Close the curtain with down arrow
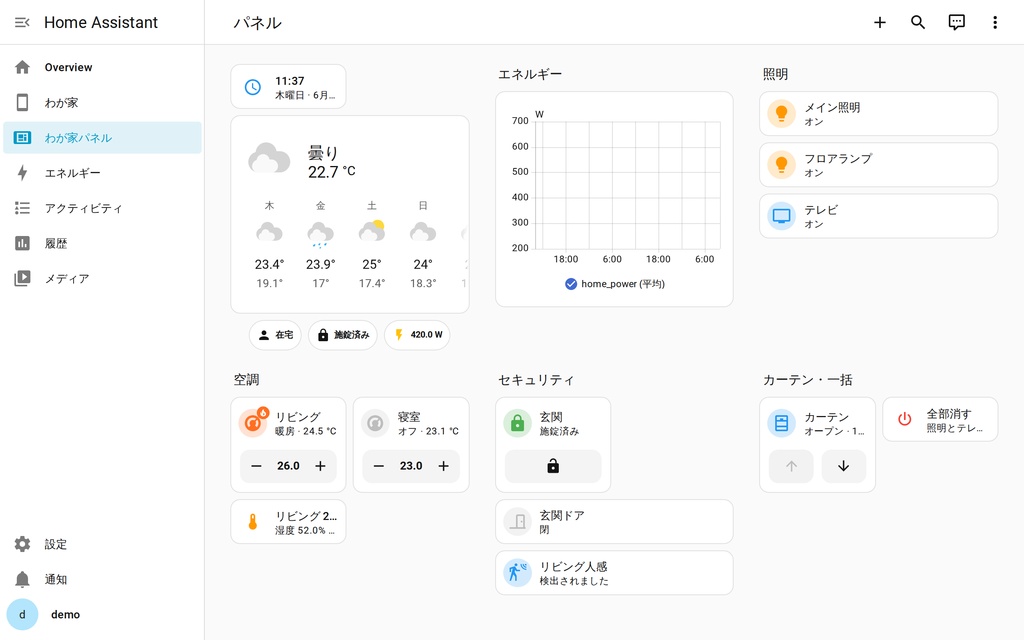 click(843, 466)
